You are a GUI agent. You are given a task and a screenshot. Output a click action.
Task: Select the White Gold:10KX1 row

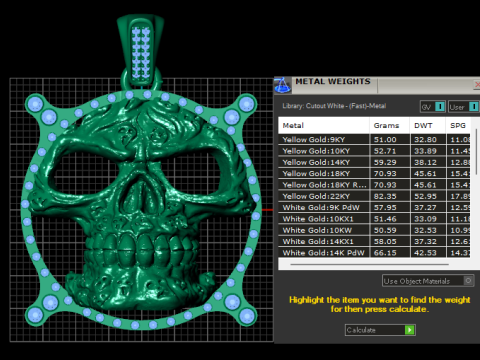[374, 219]
